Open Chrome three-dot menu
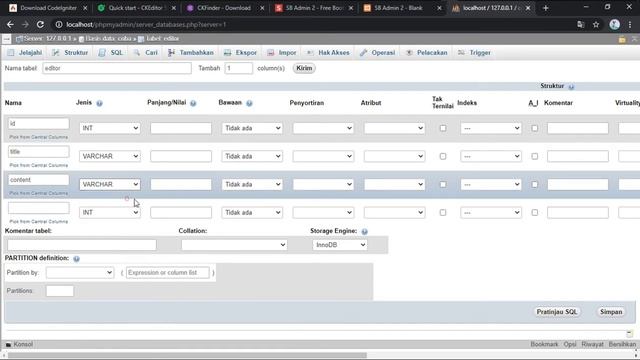The width and height of the screenshot is (640, 360). (630, 24)
